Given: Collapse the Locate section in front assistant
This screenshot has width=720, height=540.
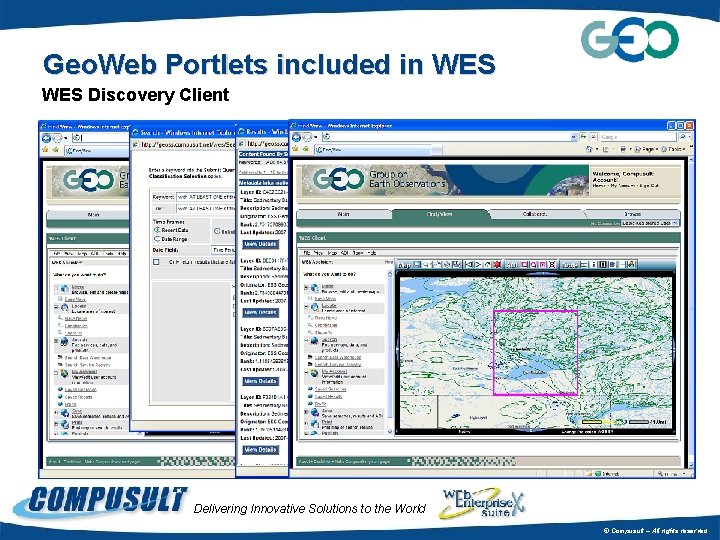Looking at the screenshot, I should coord(306,306).
